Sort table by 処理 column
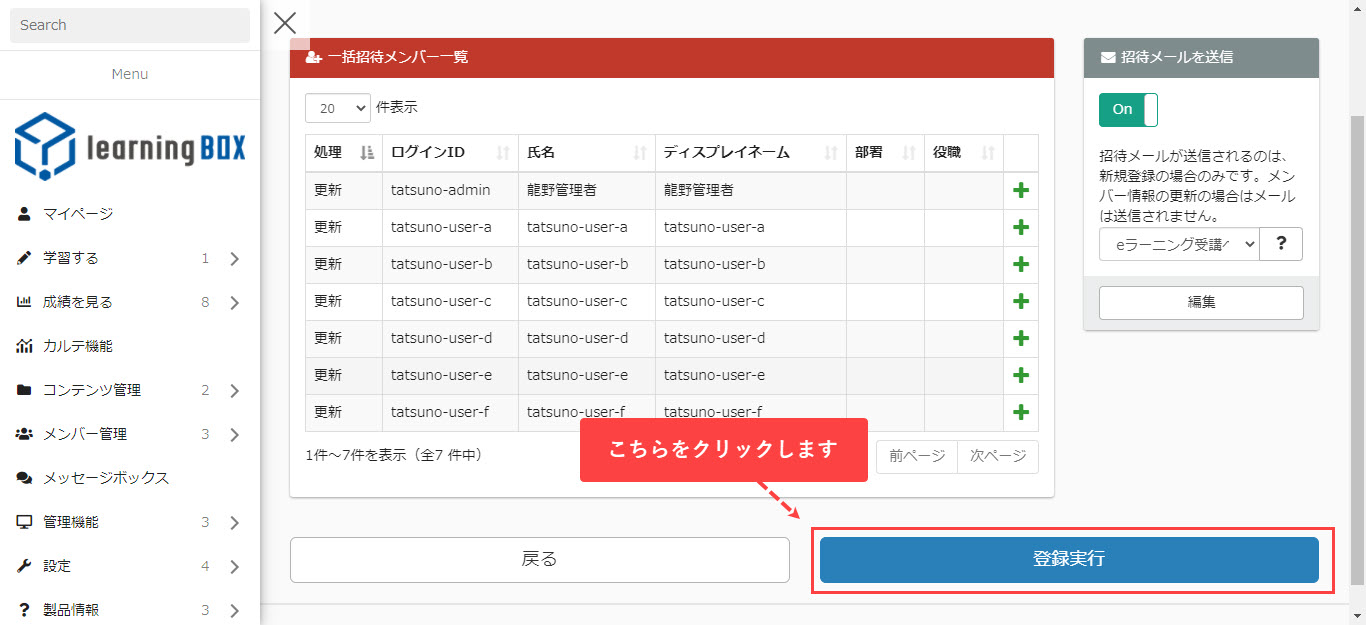 [x=343, y=153]
